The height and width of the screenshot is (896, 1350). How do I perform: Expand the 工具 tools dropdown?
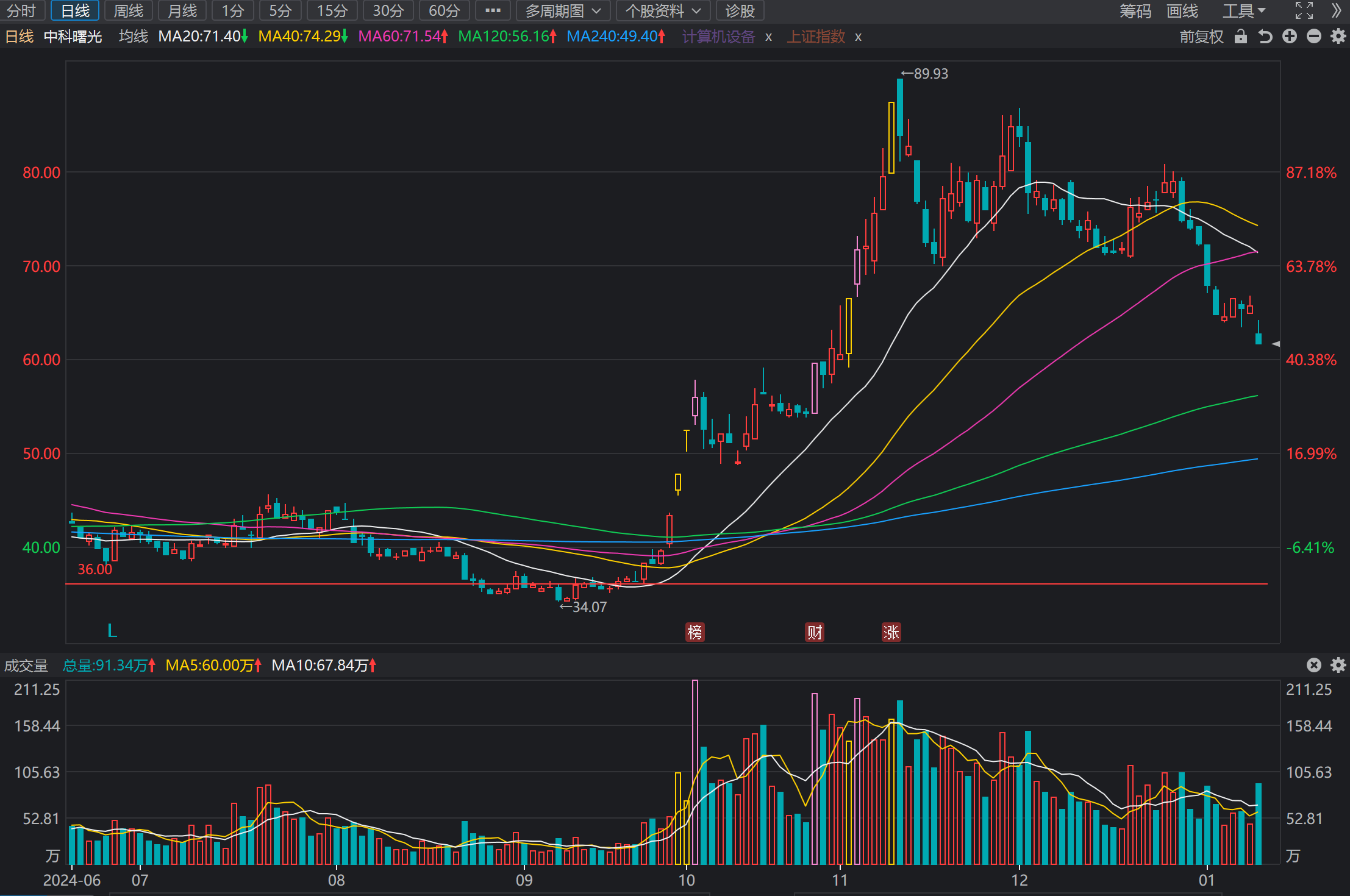1244,11
